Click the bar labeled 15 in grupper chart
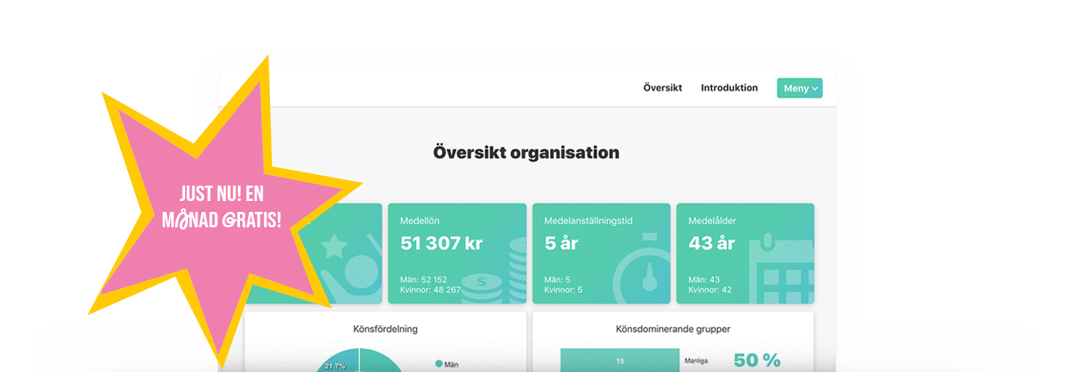 click(x=620, y=360)
